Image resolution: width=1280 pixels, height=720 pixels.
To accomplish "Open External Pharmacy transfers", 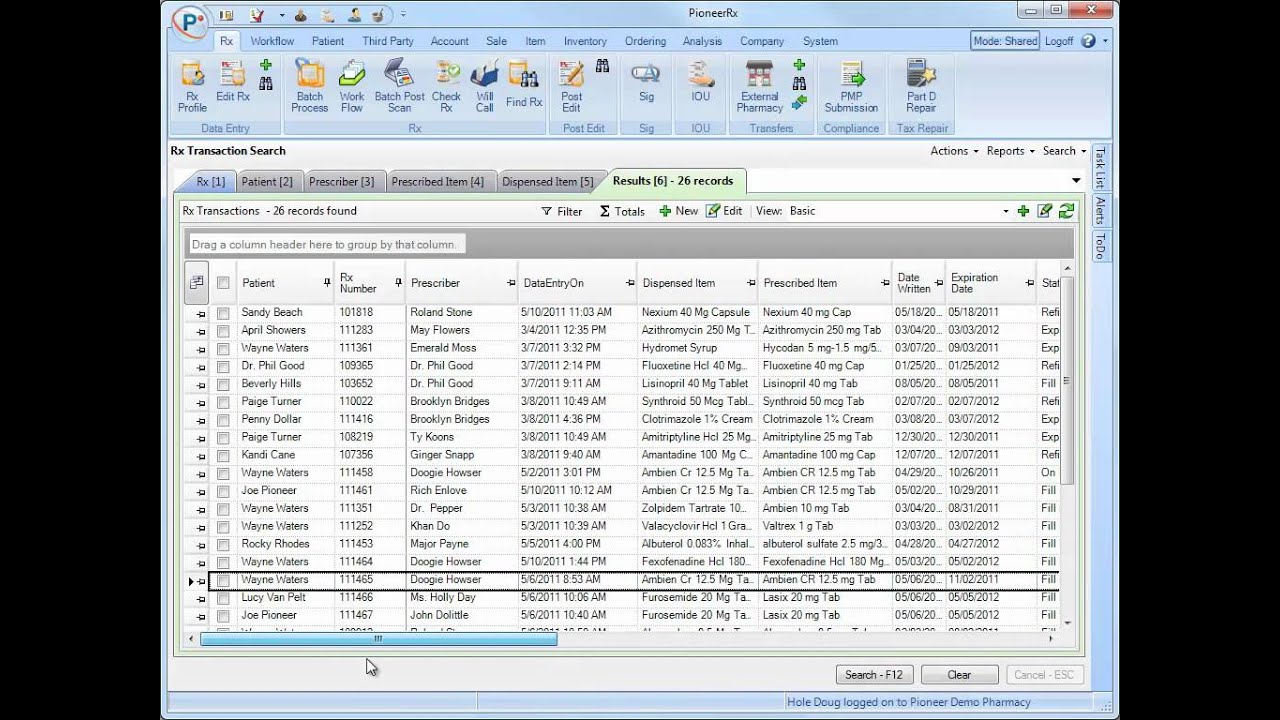I will pos(759,87).
